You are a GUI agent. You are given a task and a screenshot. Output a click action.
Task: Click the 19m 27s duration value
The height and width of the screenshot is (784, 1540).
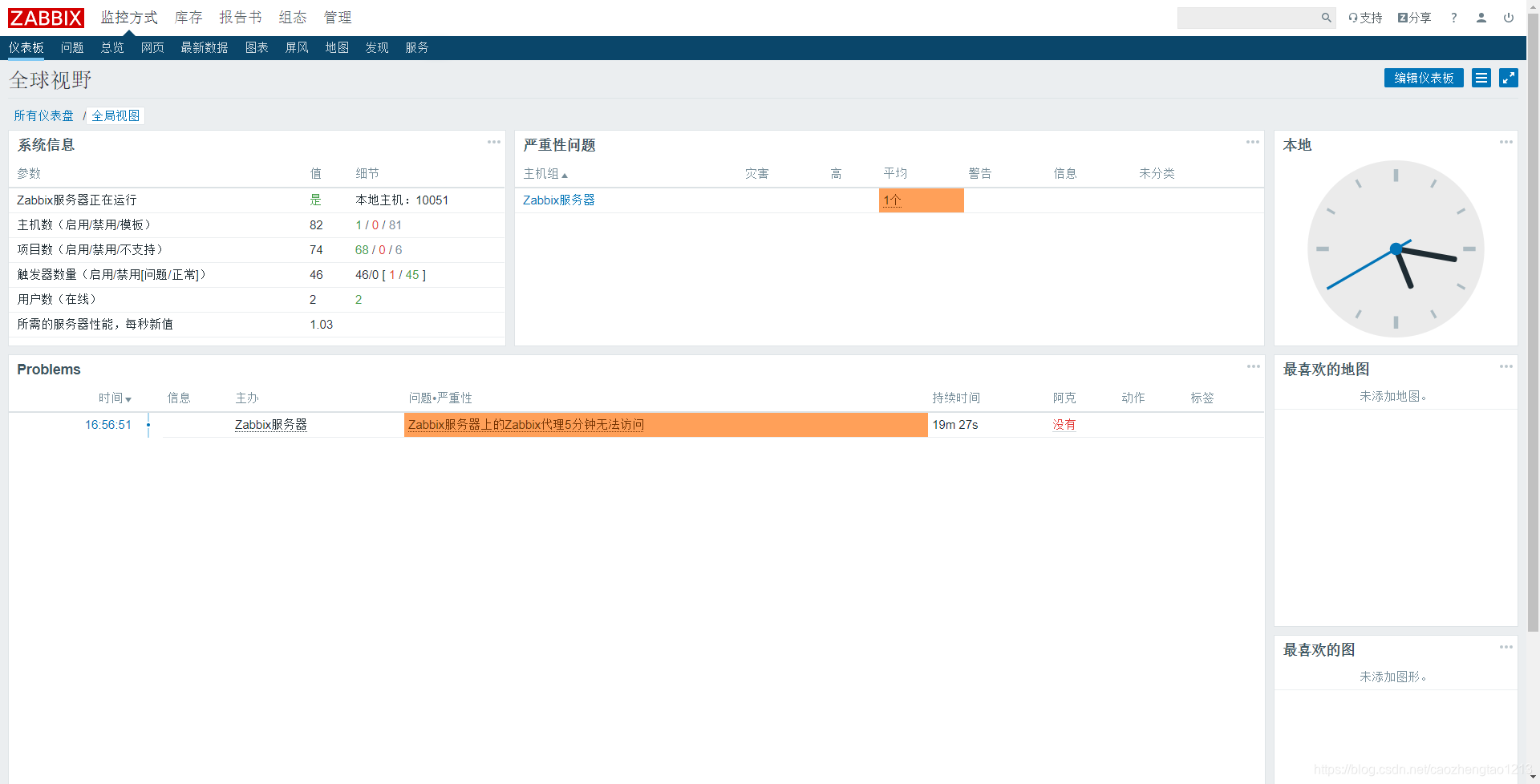955,425
